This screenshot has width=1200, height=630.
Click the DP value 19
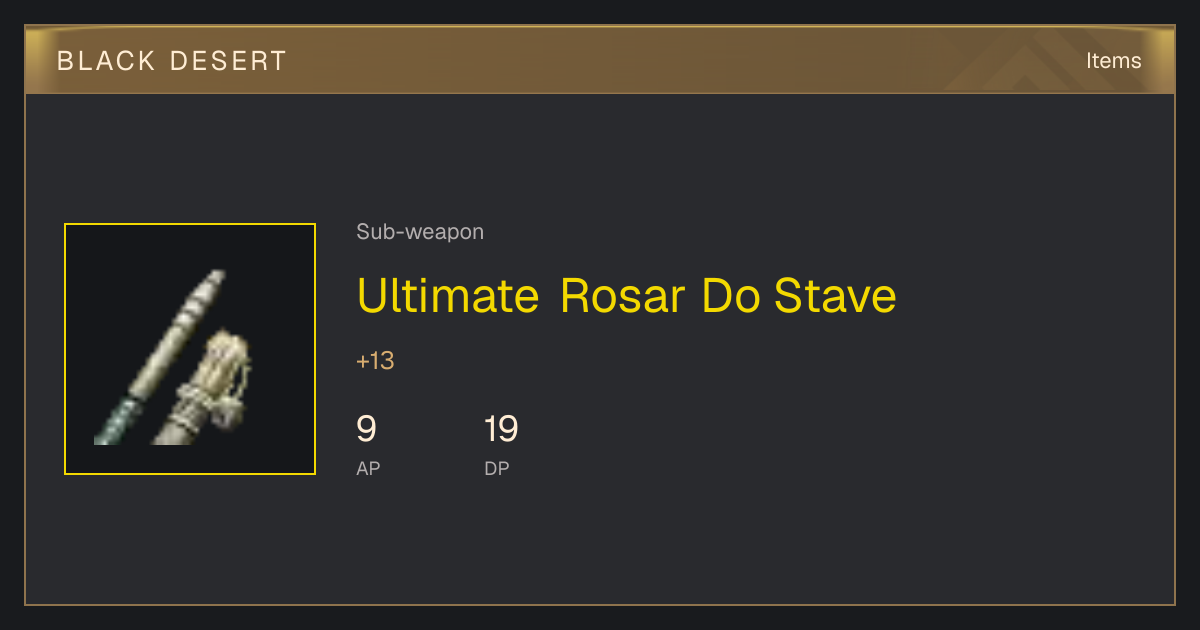pyautogui.click(x=501, y=429)
